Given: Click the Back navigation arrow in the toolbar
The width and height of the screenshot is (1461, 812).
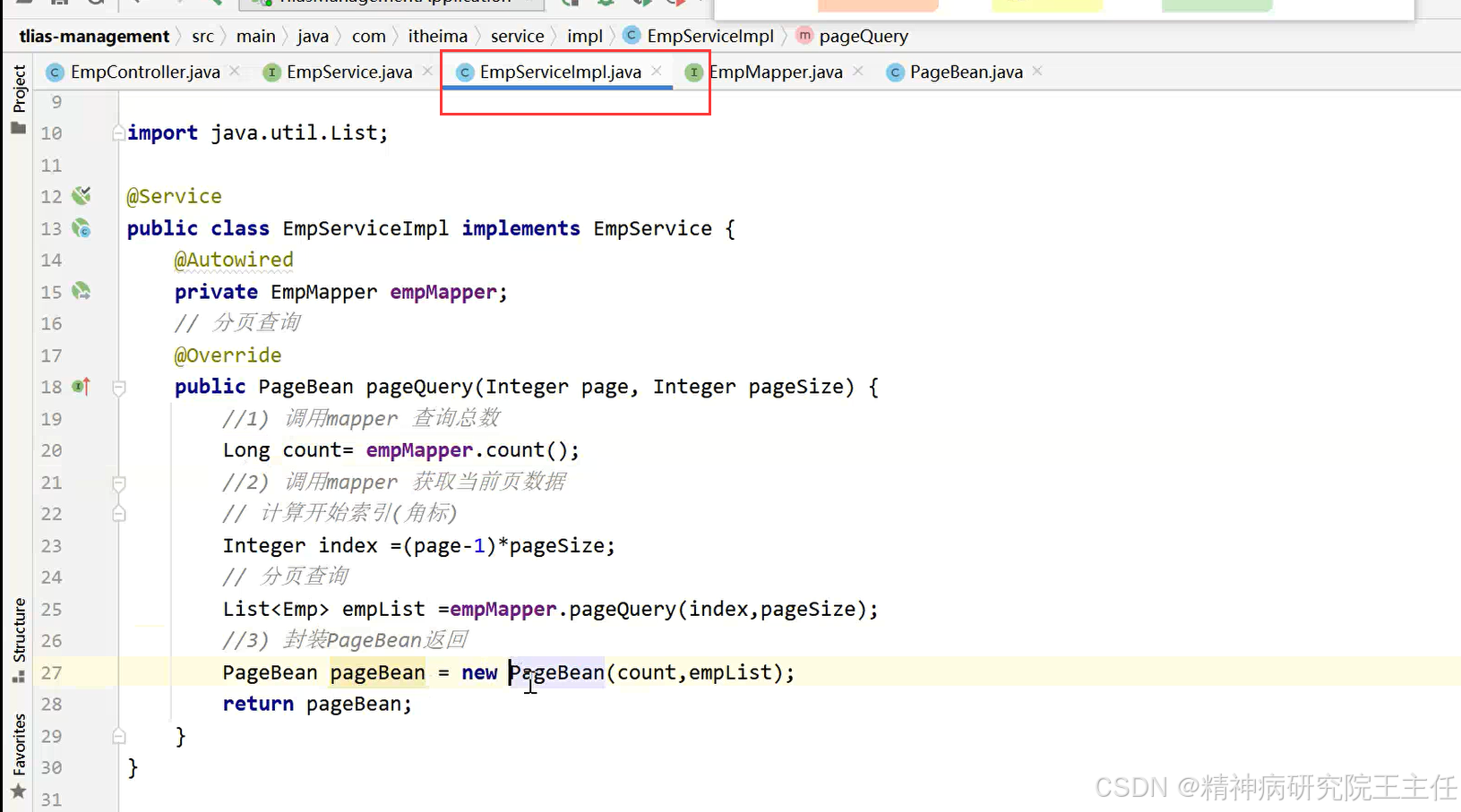Looking at the screenshot, I should (136, 4).
